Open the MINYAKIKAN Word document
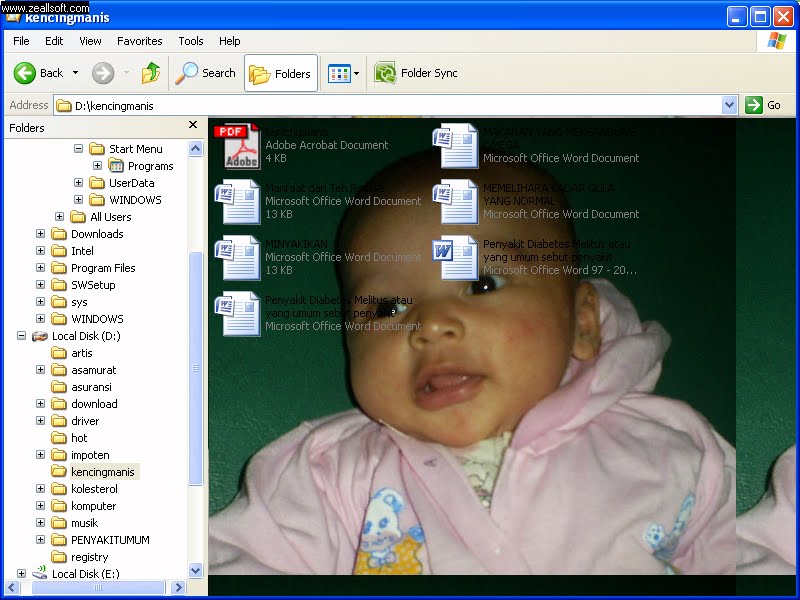This screenshot has width=800, height=600. tap(237, 257)
